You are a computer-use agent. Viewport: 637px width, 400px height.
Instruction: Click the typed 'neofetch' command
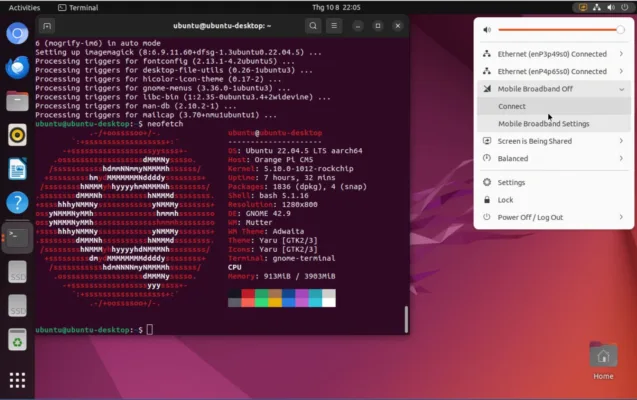(x=165, y=124)
